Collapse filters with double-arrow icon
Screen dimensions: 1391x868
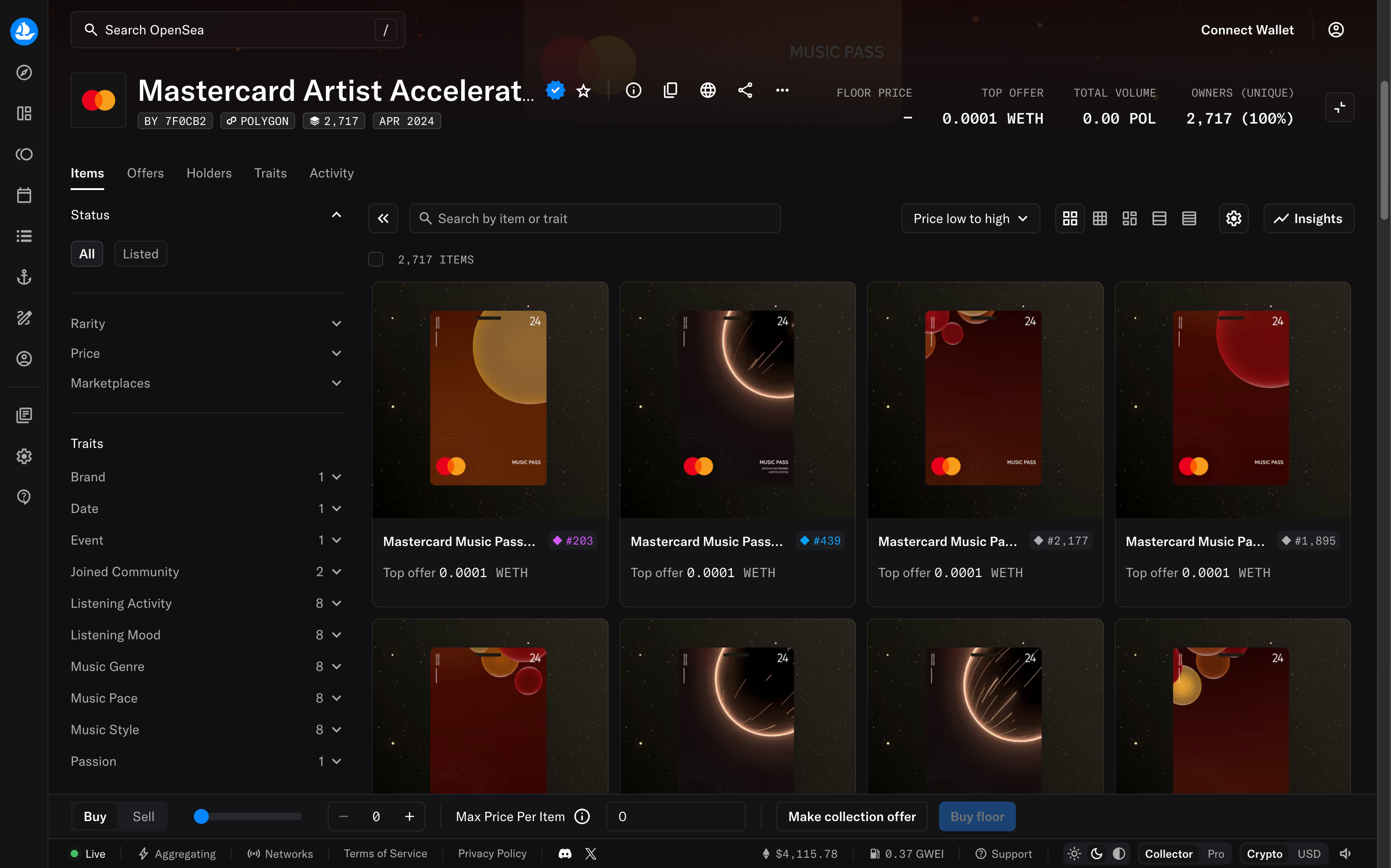tap(383, 219)
